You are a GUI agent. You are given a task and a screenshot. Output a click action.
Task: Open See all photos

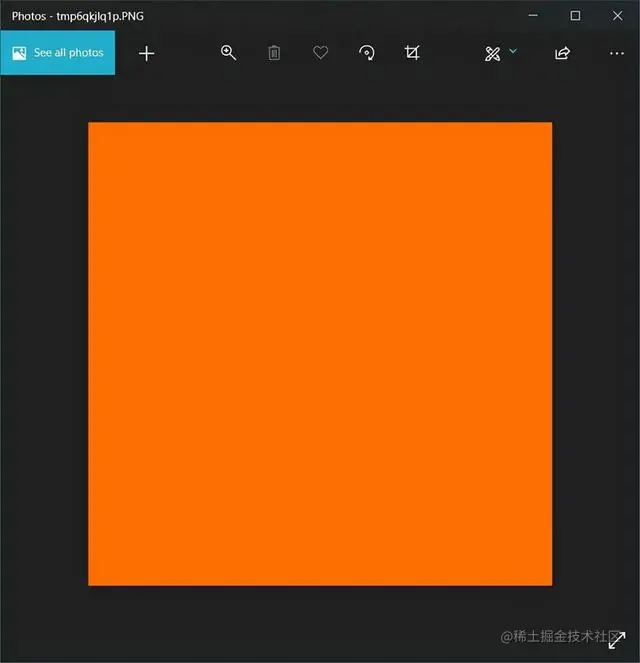57,53
